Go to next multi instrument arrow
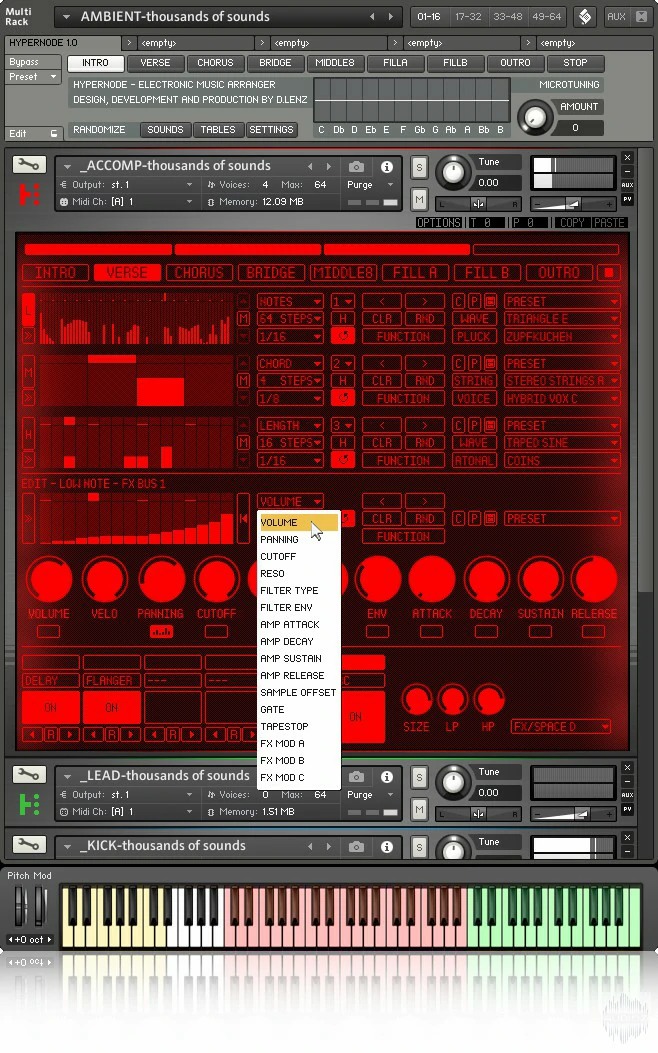 (x=391, y=17)
